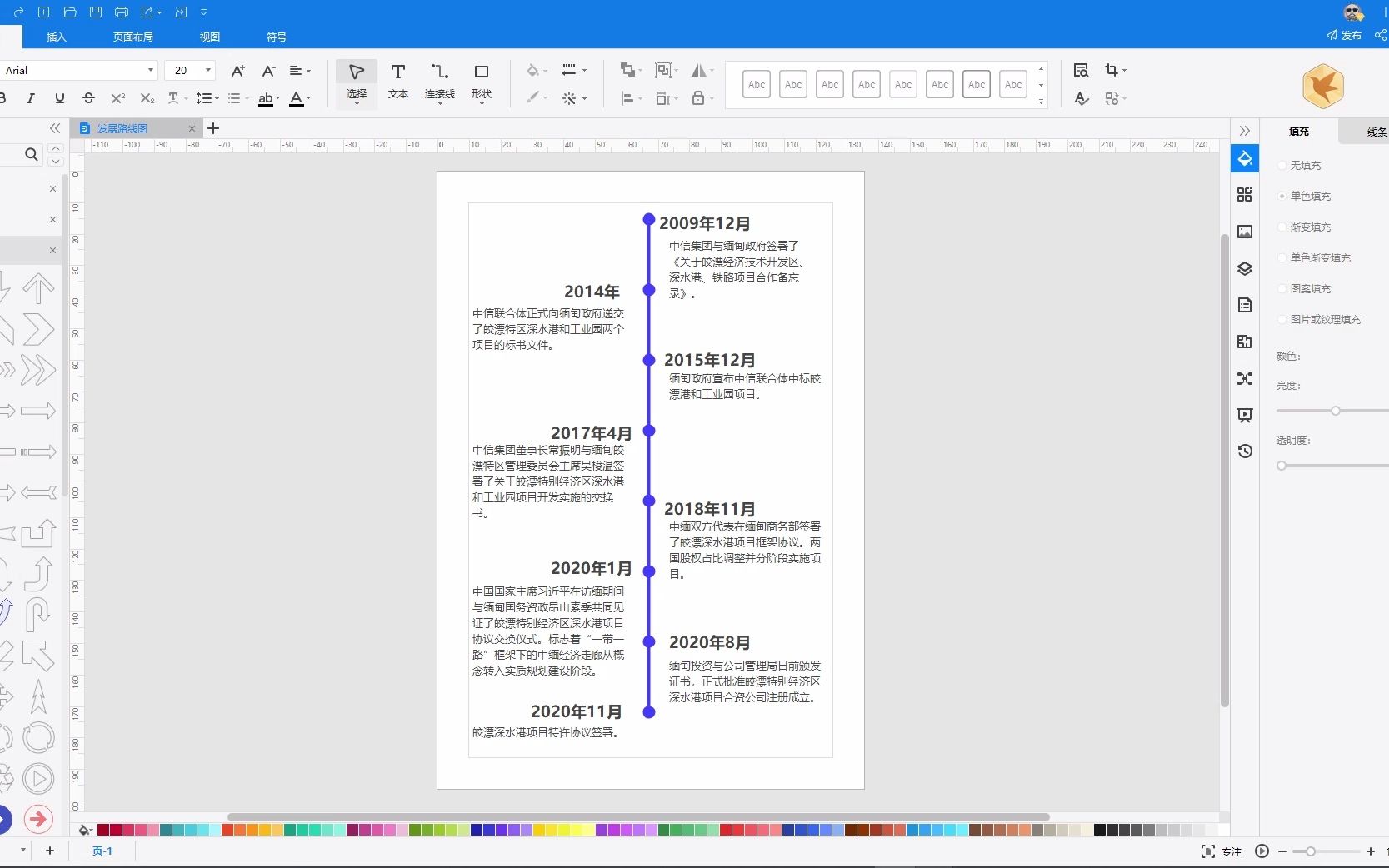Open a file with the folder icon

pyautogui.click(x=70, y=12)
